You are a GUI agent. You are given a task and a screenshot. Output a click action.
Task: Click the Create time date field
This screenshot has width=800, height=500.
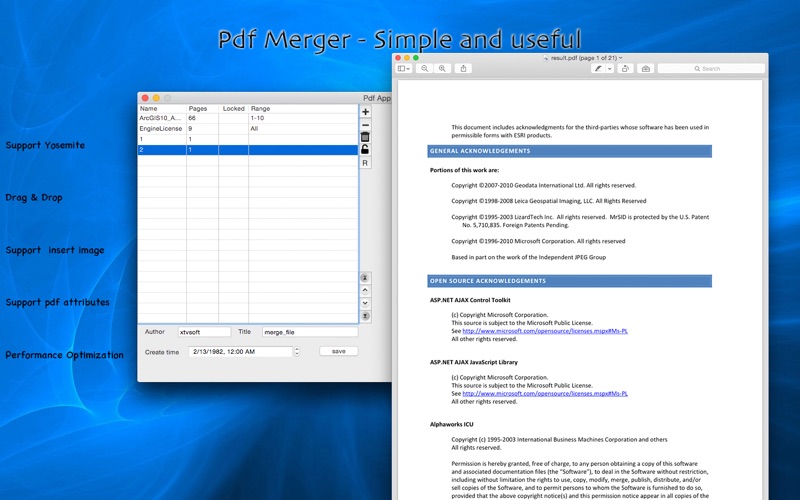click(241, 352)
